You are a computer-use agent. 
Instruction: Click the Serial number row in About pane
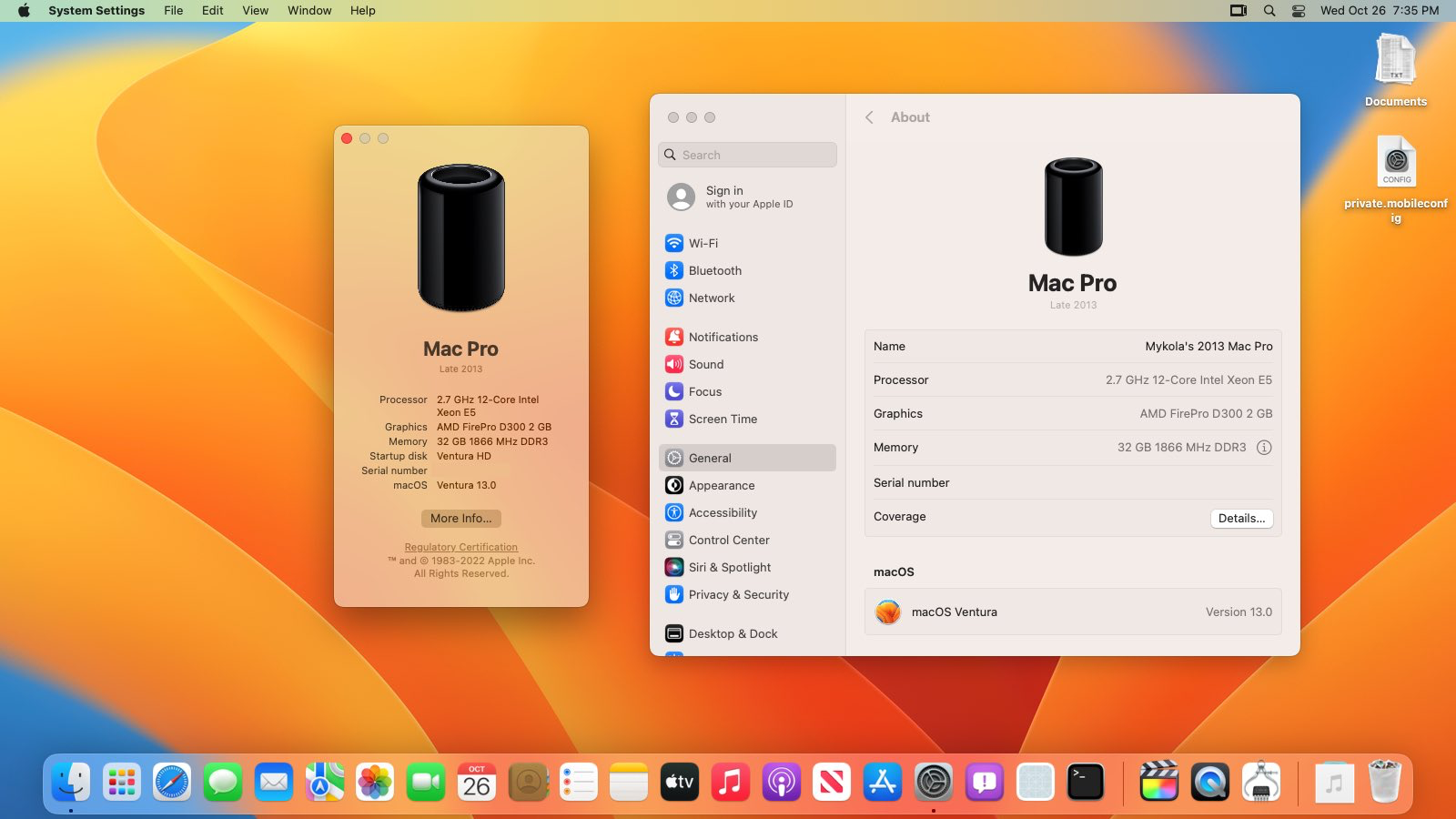coord(1073,482)
